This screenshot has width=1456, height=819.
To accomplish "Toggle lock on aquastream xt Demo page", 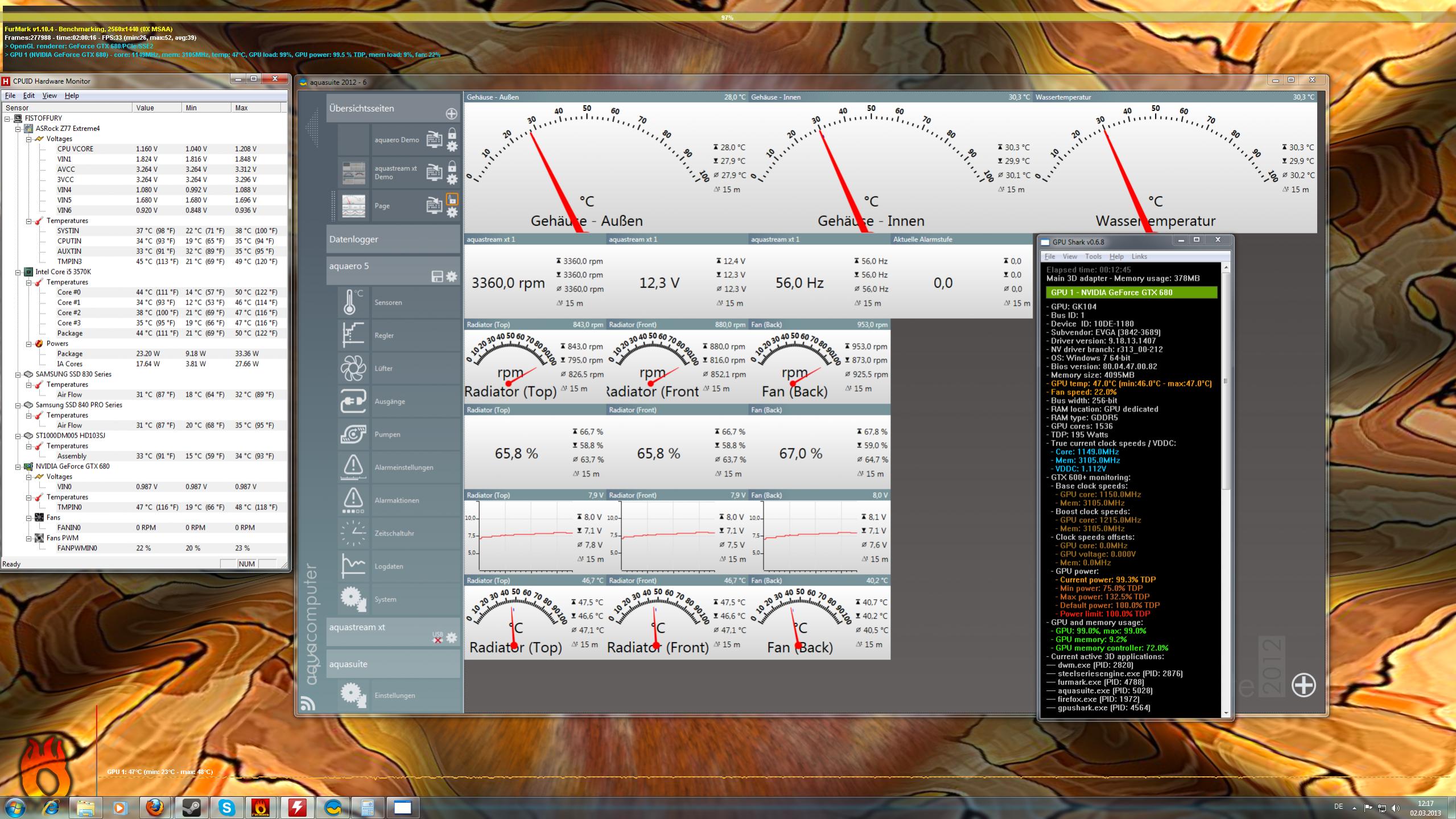I will tap(452, 167).
